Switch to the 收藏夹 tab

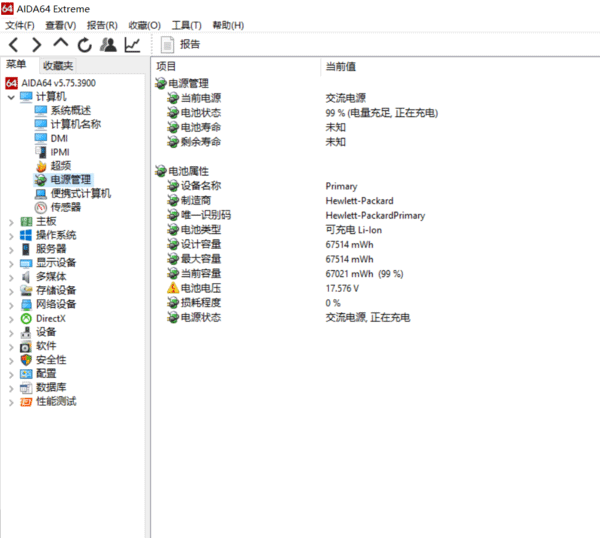[58, 65]
